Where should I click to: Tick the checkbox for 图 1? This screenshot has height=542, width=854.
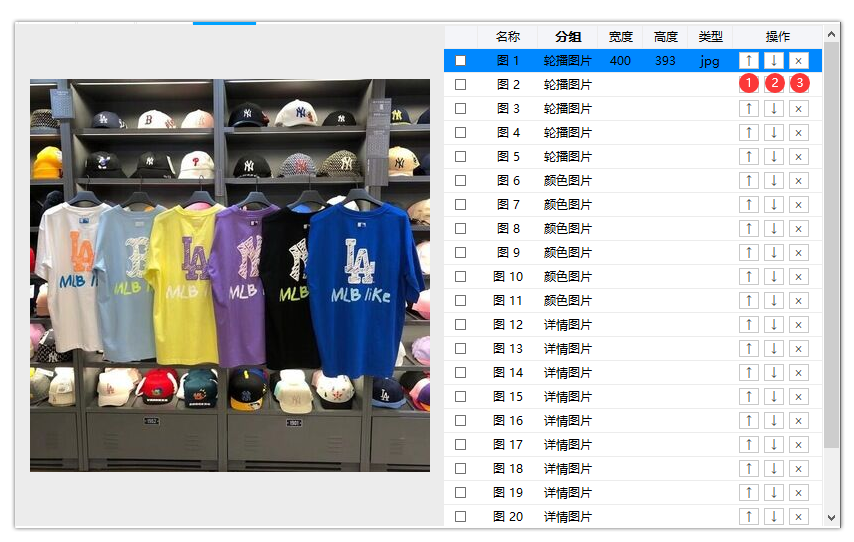pos(460,60)
